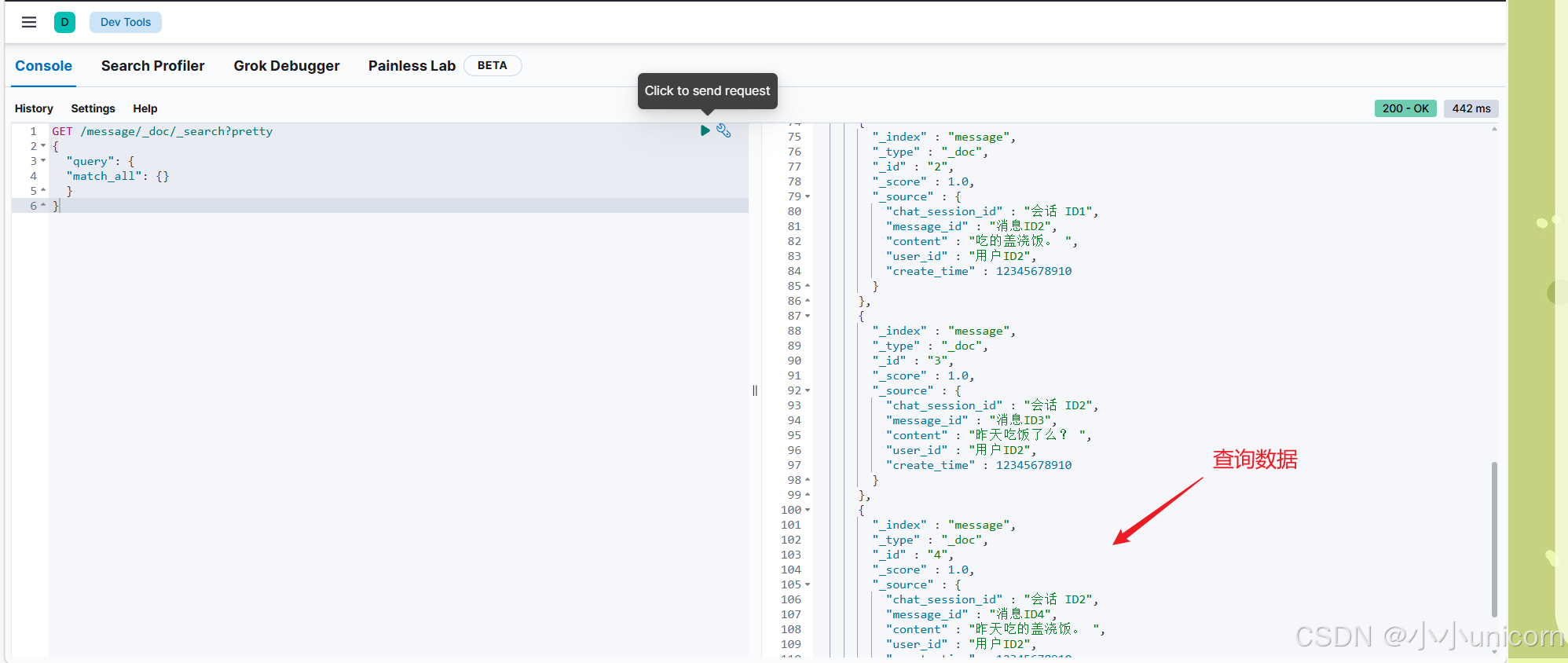Toggle fold marker at output line 85

(808, 286)
